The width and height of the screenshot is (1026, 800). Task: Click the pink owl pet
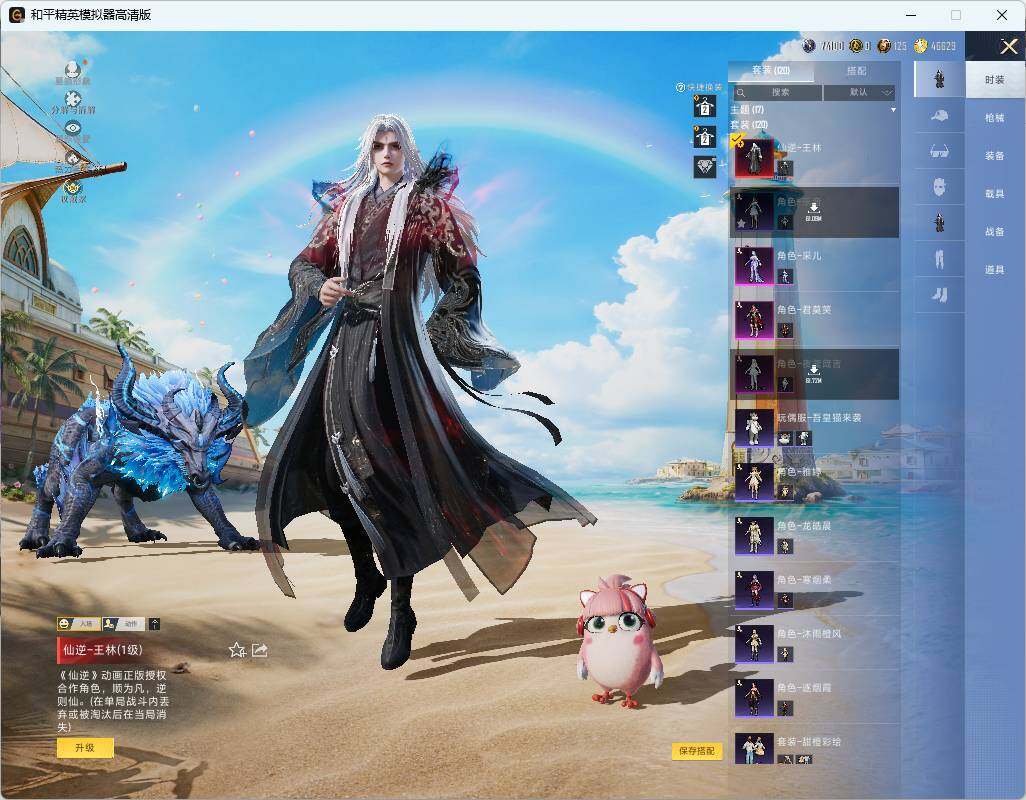coord(619,642)
